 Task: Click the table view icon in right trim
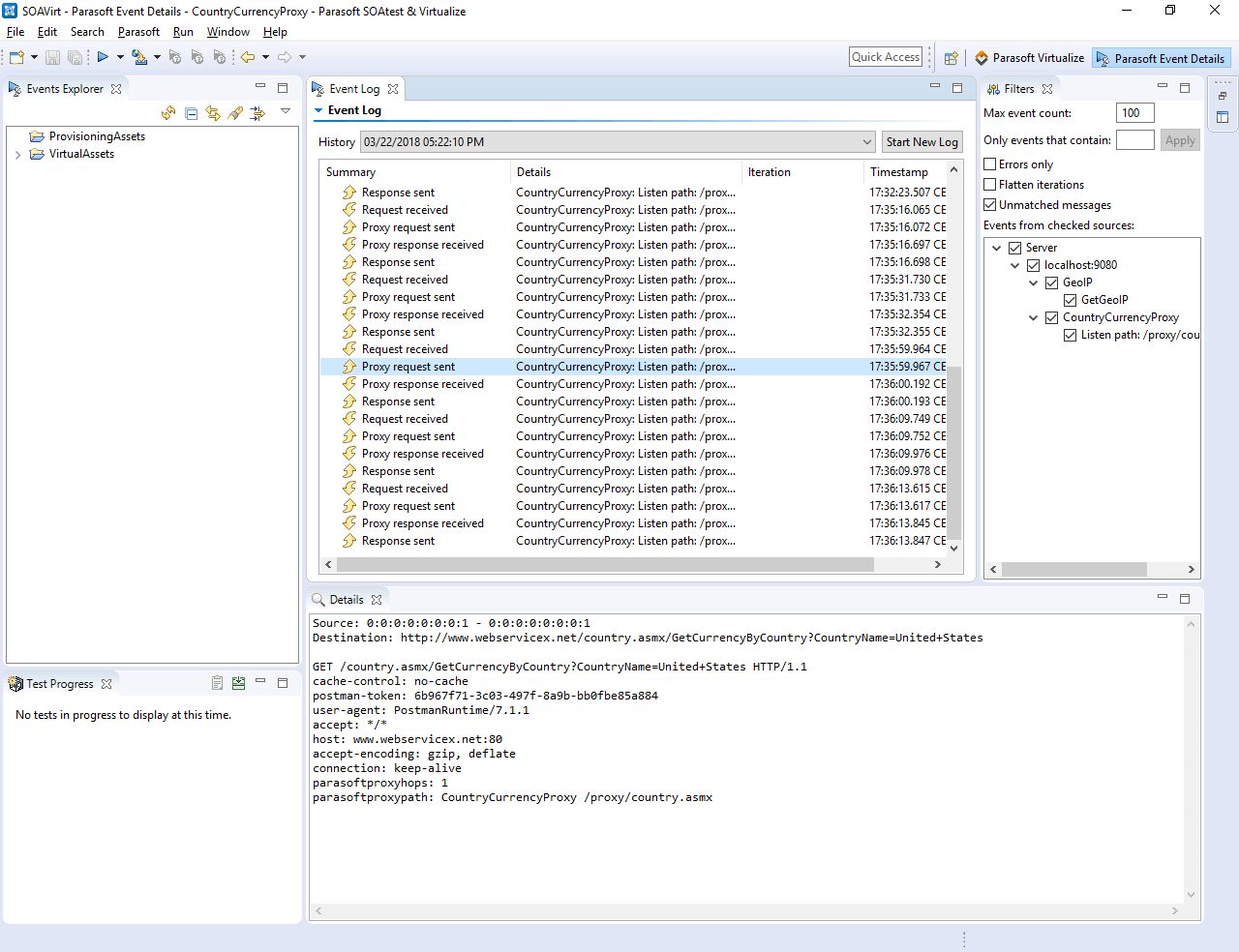click(x=1223, y=117)
